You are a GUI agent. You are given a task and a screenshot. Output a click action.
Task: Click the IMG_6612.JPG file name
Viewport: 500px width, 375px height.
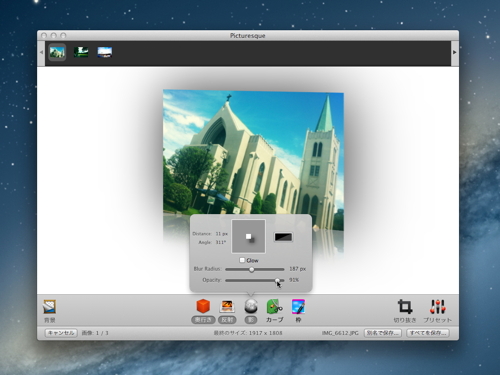tap(340, 333)
